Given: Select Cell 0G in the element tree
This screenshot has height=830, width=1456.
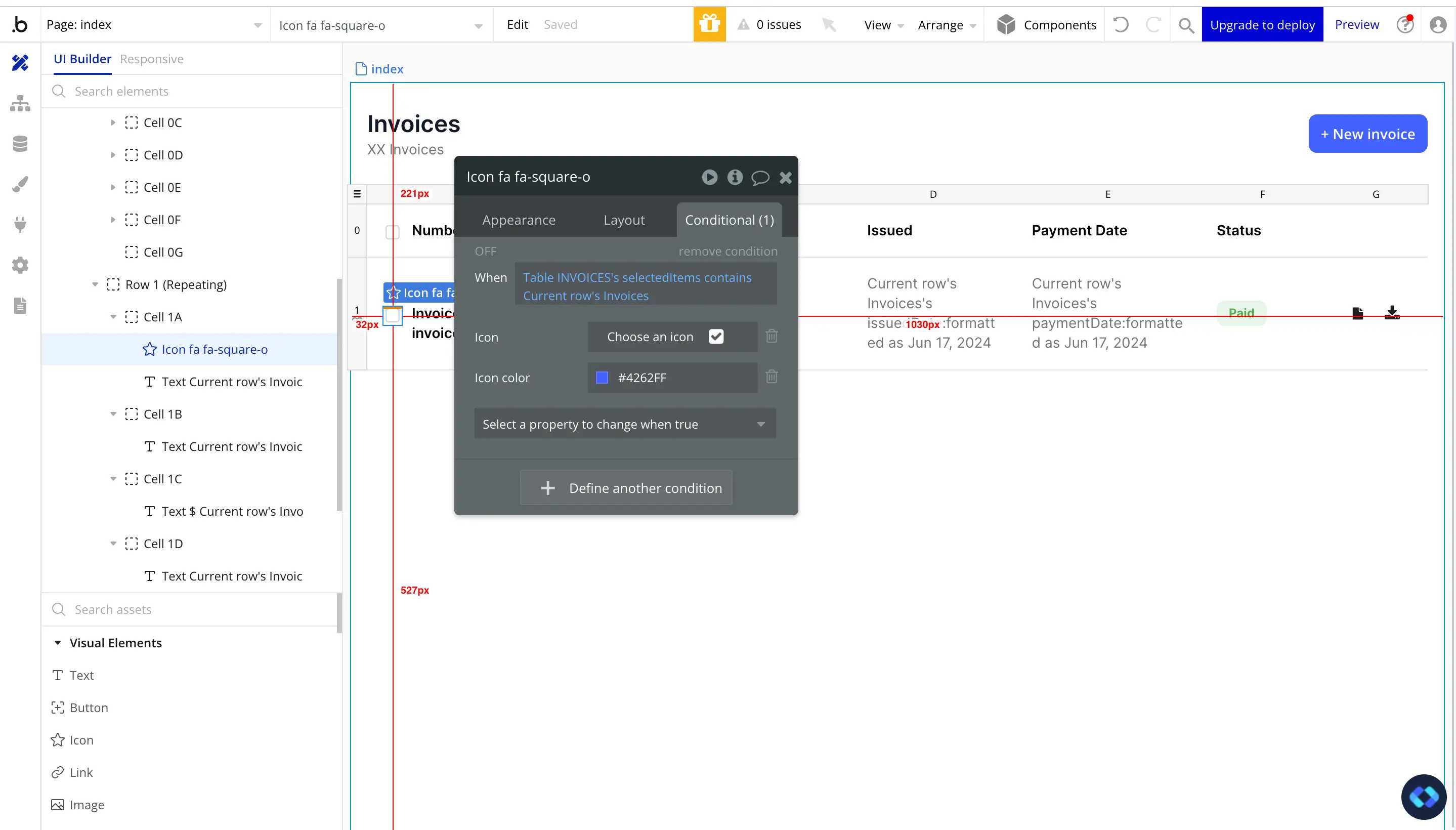Looking at the screenshot, I should (x=163, y=252).
